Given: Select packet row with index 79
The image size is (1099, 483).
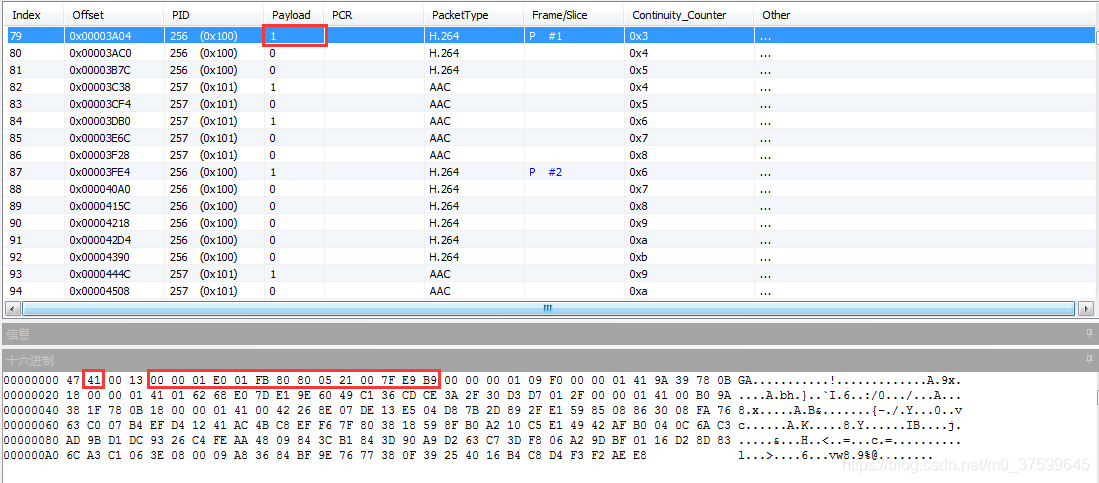Looking at the screenshot, I should pos(551,36).
